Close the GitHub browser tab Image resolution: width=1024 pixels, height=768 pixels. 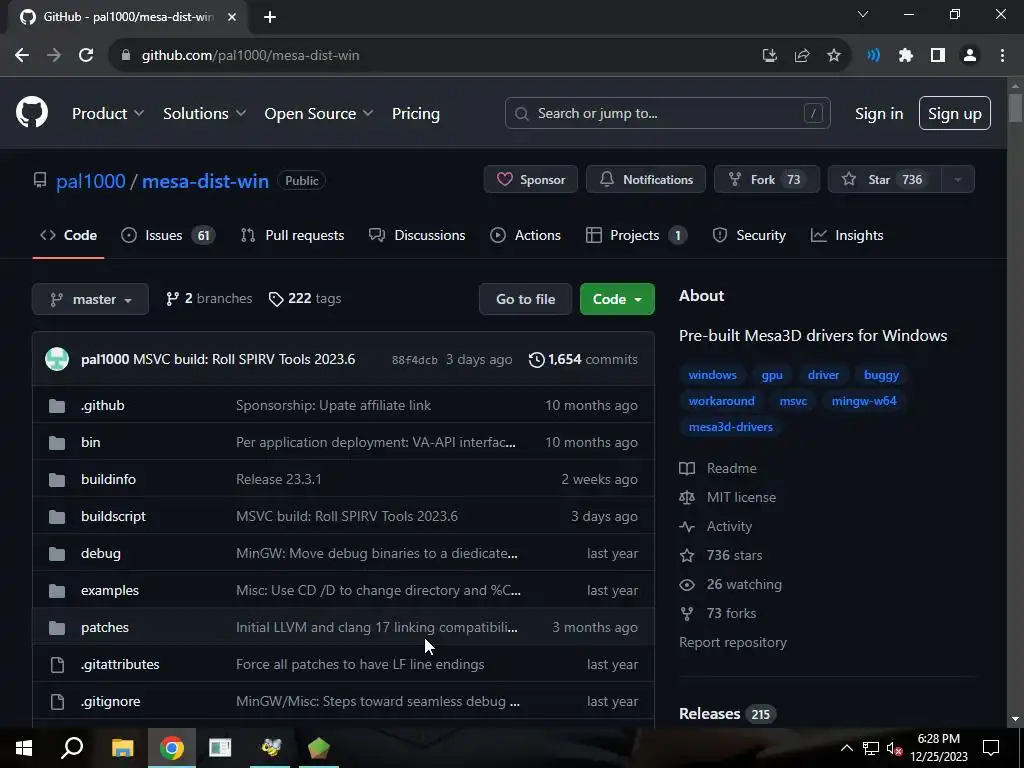tap(232, 17)
